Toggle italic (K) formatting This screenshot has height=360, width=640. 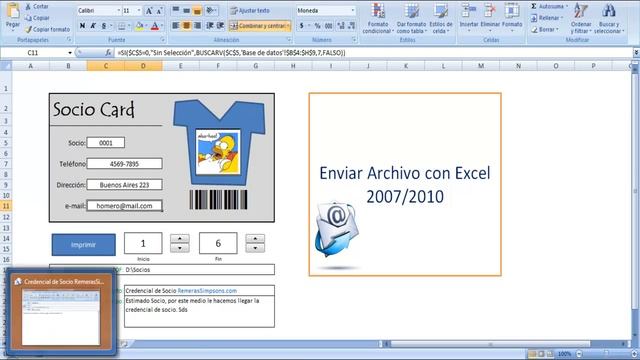coord(93,26)
